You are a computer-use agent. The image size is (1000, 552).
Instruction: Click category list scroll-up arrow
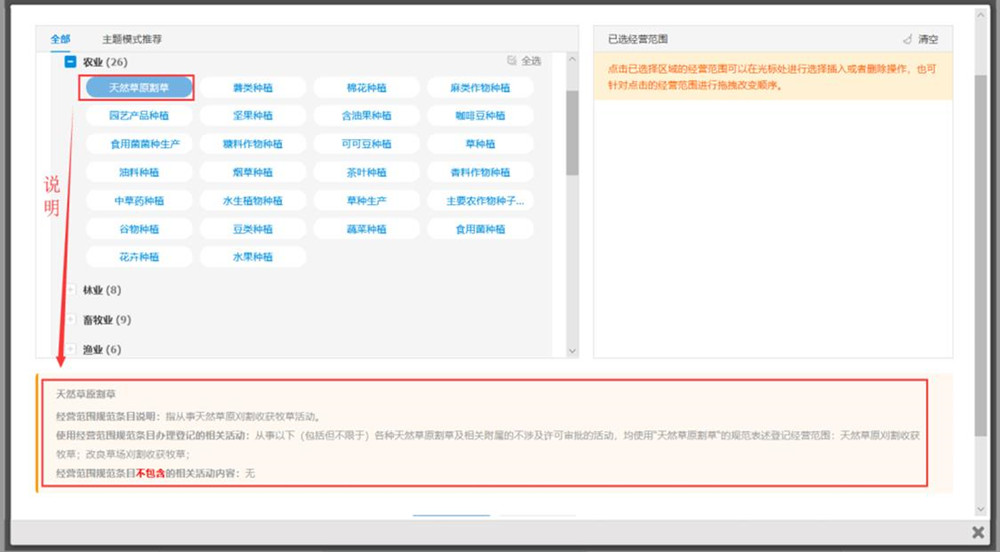pyautogui.click(x=572, y=59)
